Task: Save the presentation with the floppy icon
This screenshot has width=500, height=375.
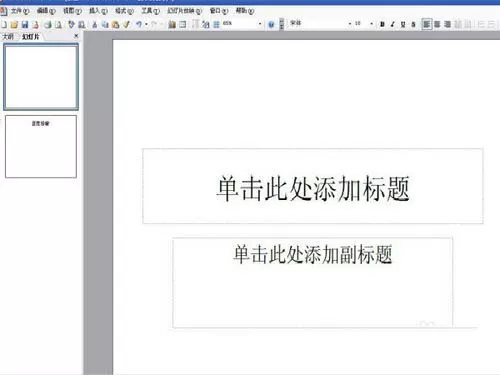Action: point(25,24)
